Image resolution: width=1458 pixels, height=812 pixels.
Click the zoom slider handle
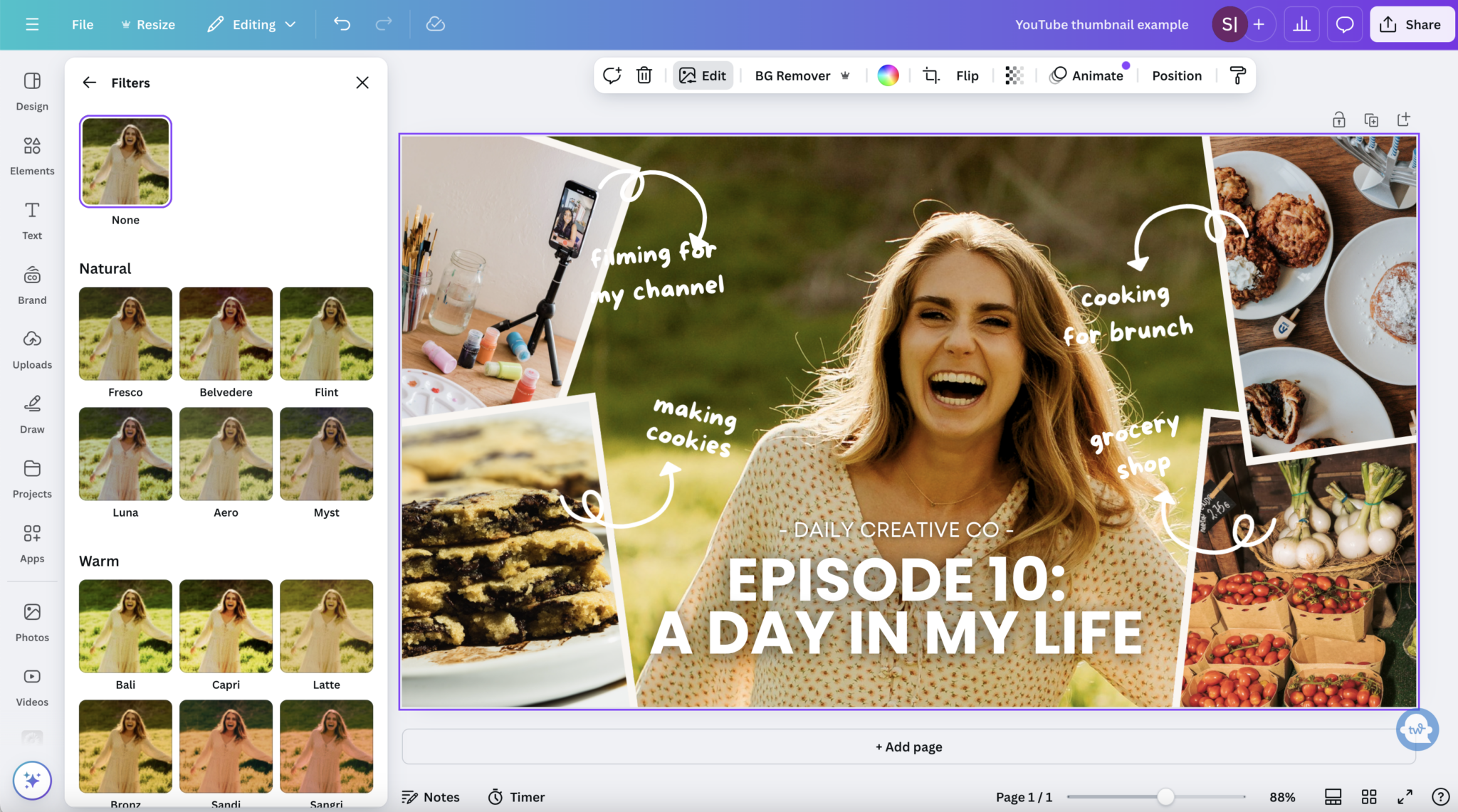click(1165, 797)
